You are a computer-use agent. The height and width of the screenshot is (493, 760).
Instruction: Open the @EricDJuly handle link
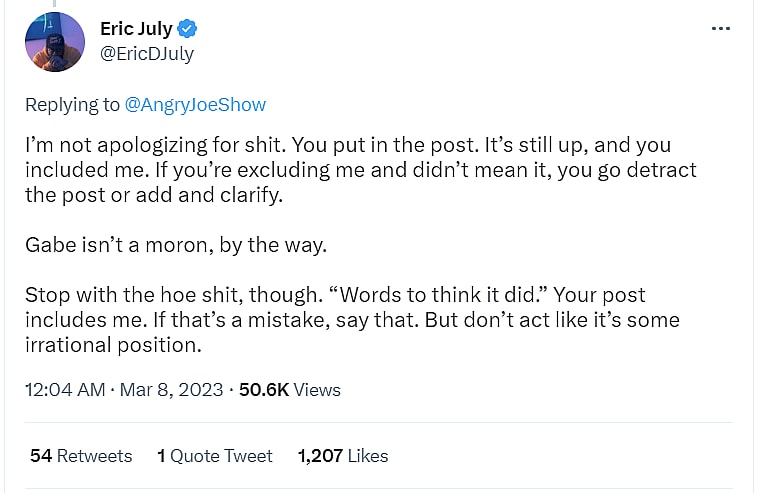(x=147, y=53)
